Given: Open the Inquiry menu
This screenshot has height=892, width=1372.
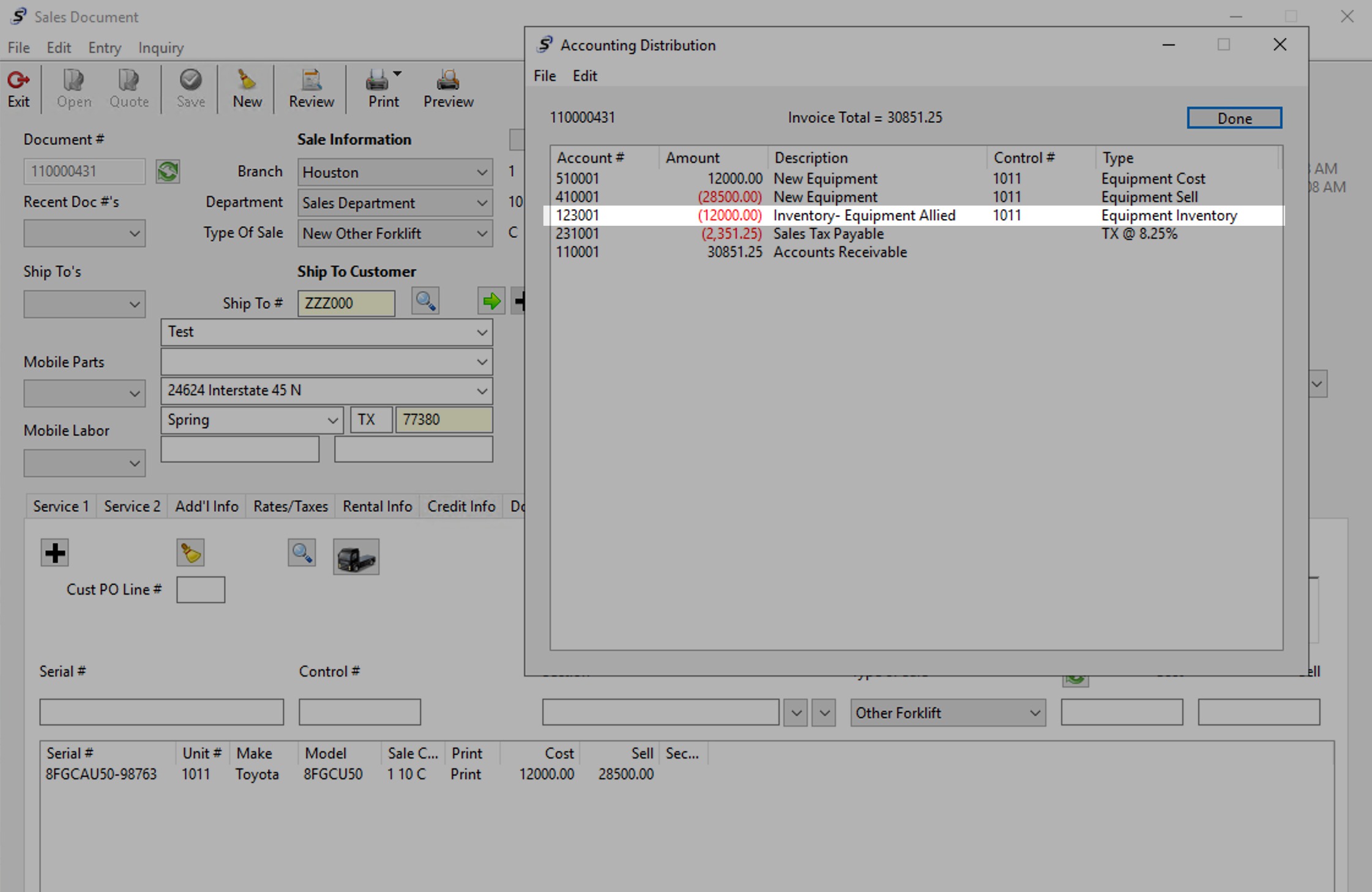Looking at the screenshot, I should pos(160,48).
